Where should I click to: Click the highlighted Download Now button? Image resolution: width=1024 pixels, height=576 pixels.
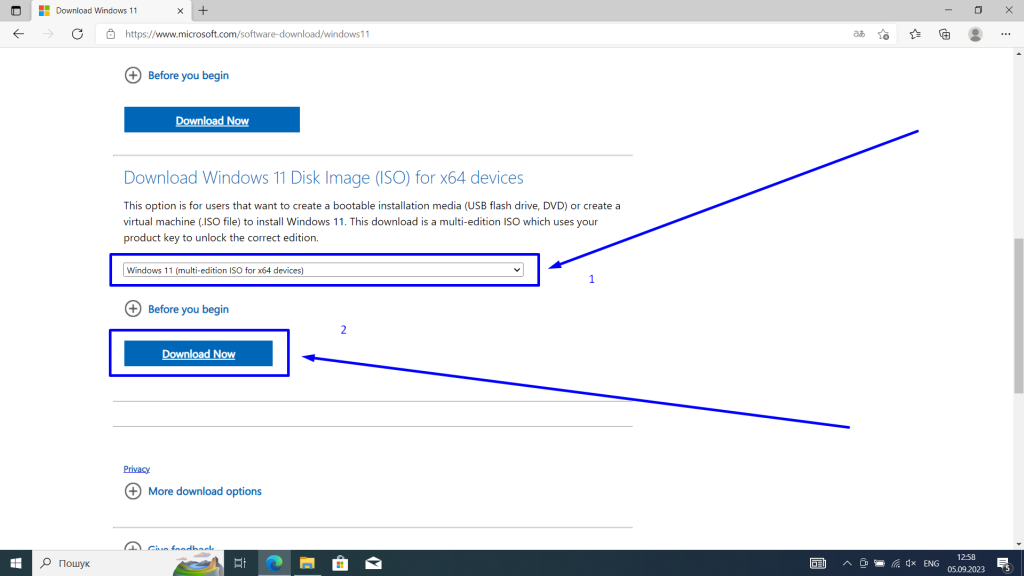pyautogui.click(x=199, y=353)
